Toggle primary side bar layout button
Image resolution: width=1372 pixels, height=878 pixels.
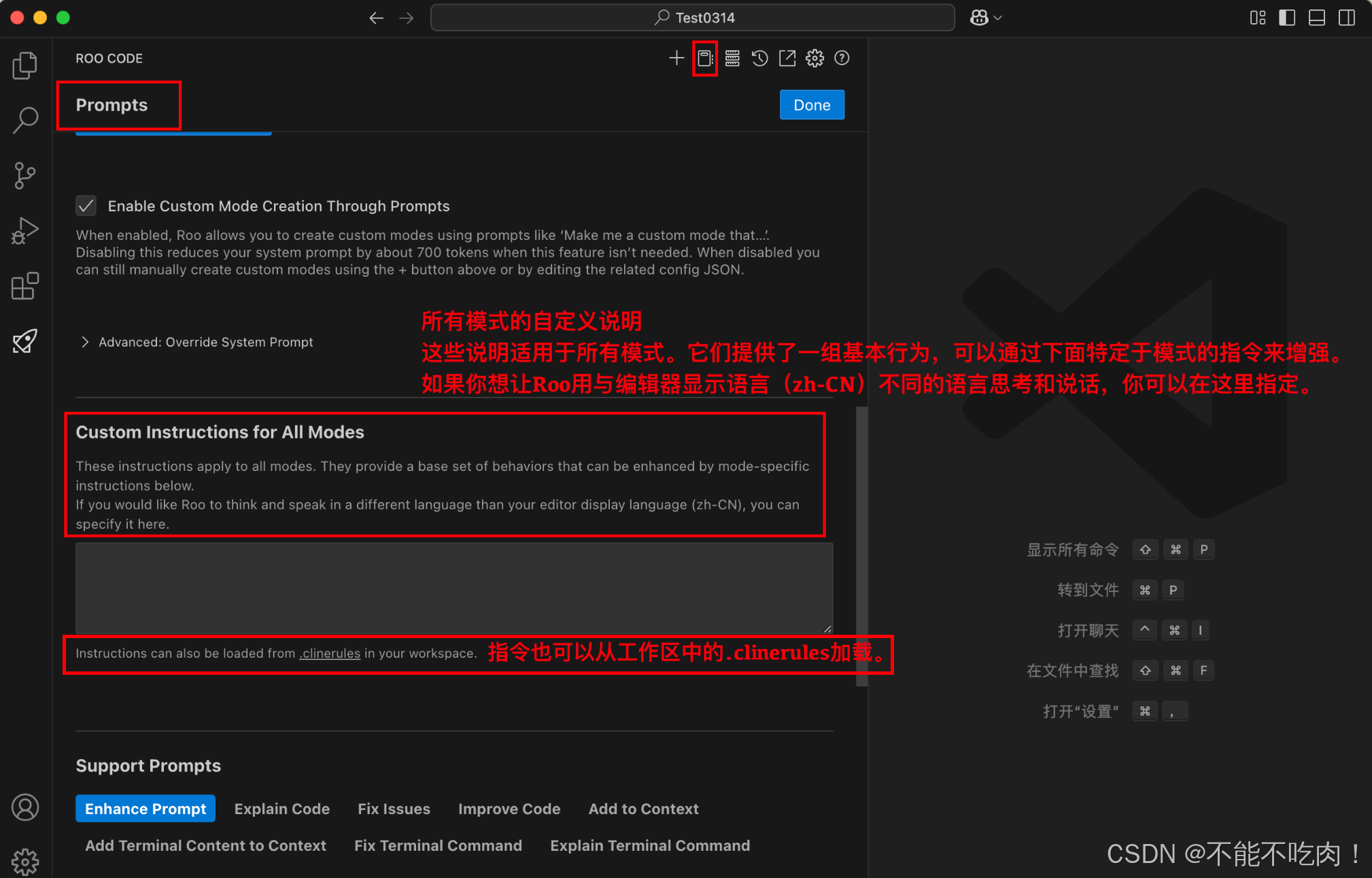[x=1286, y=18]
